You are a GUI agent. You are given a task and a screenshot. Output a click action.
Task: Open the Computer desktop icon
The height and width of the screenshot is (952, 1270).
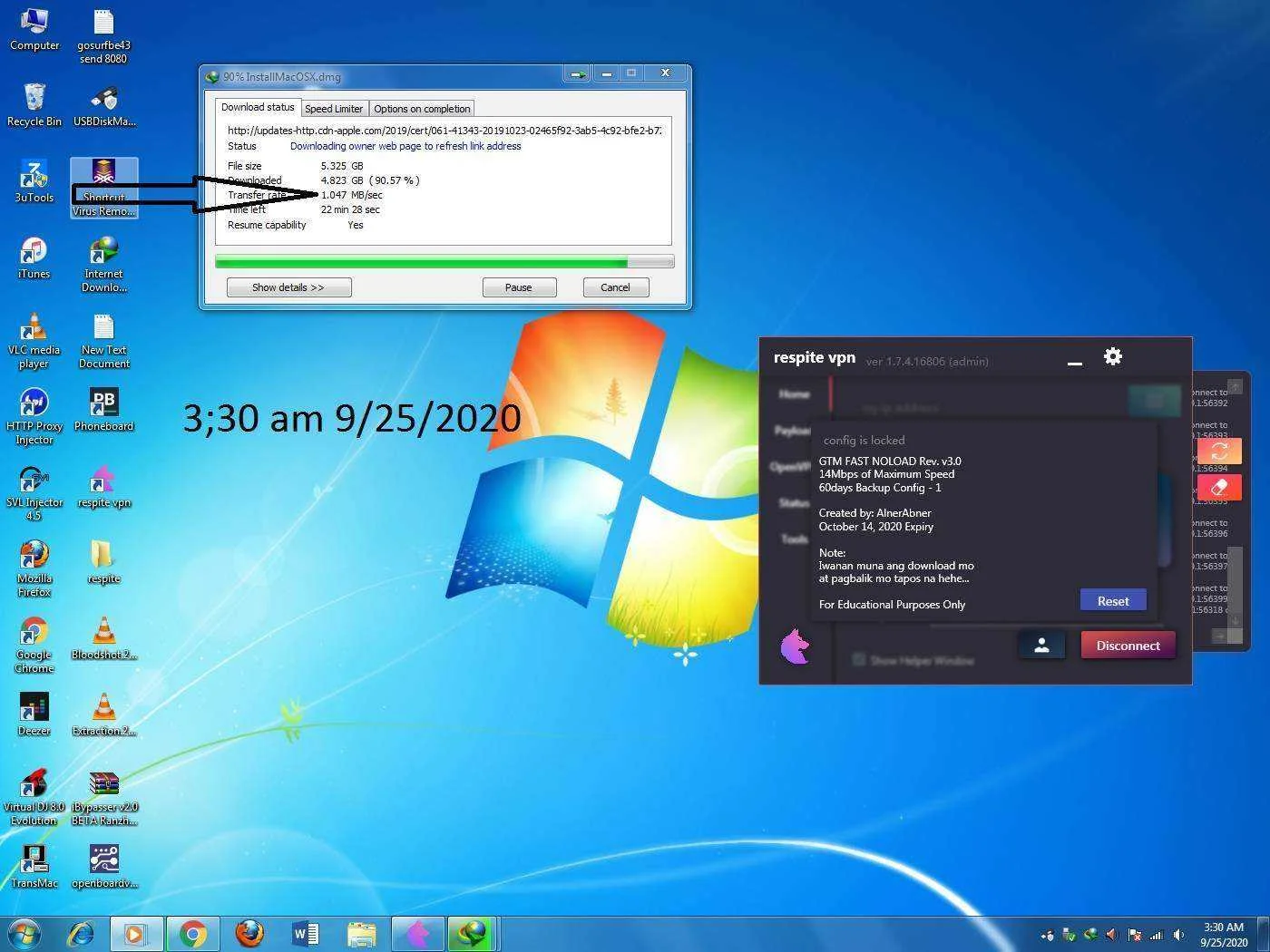pyautogui.click(x=34, y=29)
